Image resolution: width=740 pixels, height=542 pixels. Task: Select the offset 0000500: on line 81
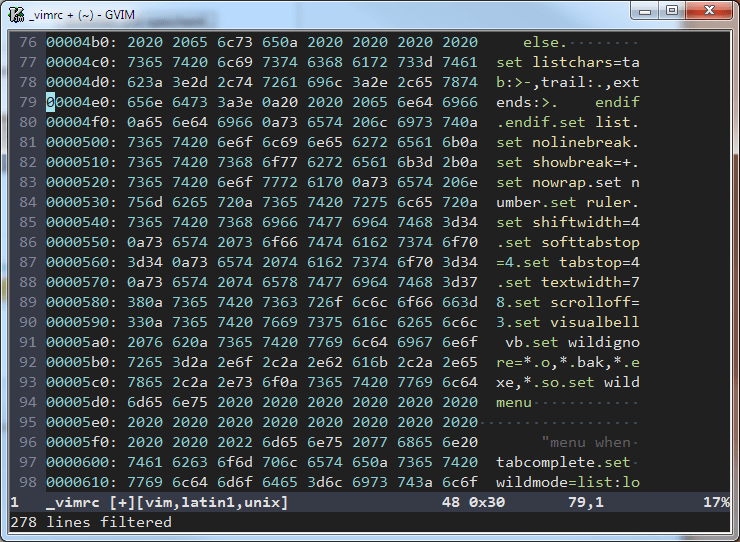(81, 142)
